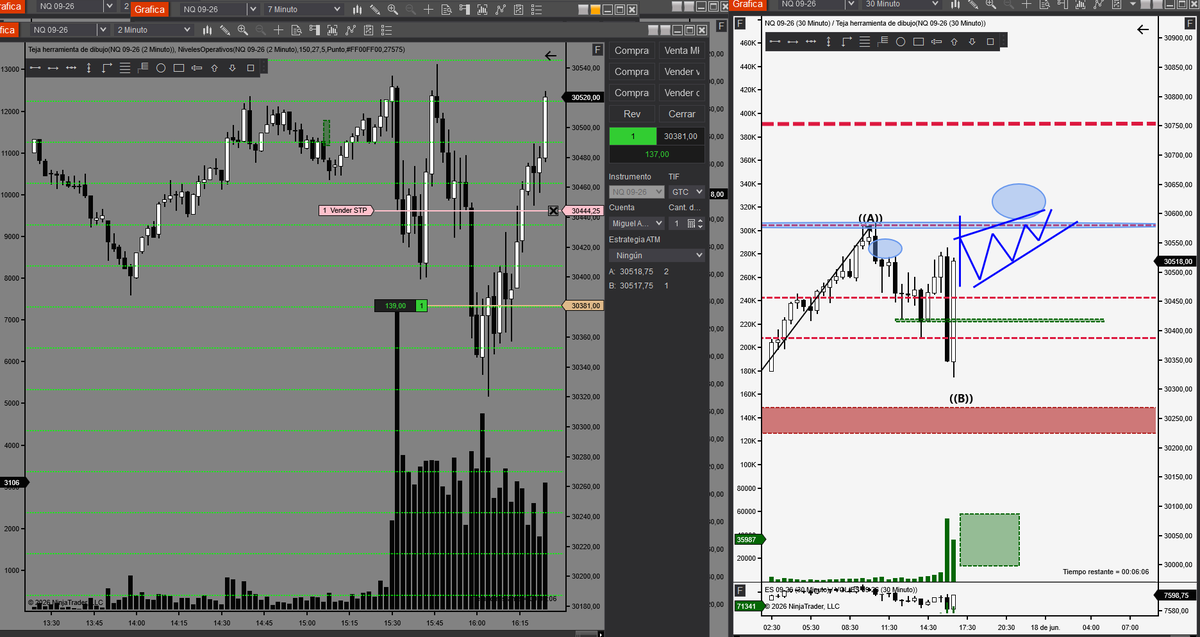Select ellipse tool in 30 Minuto drawing toolbar
The width and height of the screenshot is (1200, 637).
click(900, 42)
